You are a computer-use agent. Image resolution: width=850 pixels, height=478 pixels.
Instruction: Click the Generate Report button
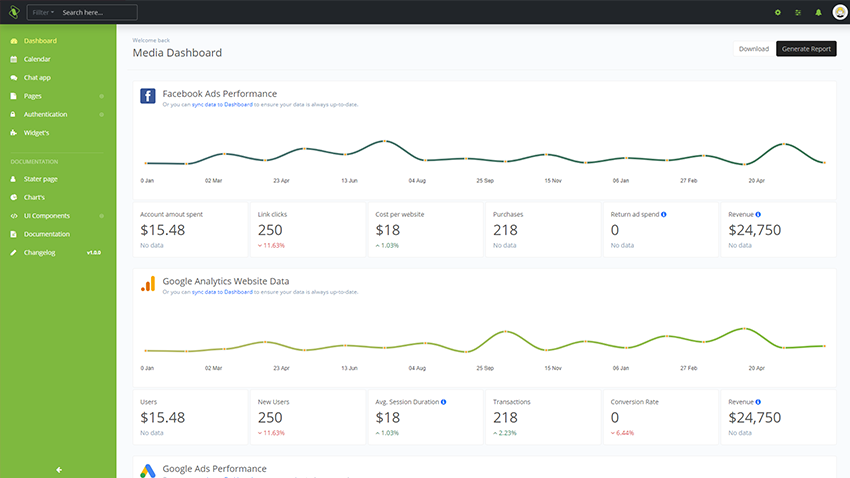pos(806,48)
